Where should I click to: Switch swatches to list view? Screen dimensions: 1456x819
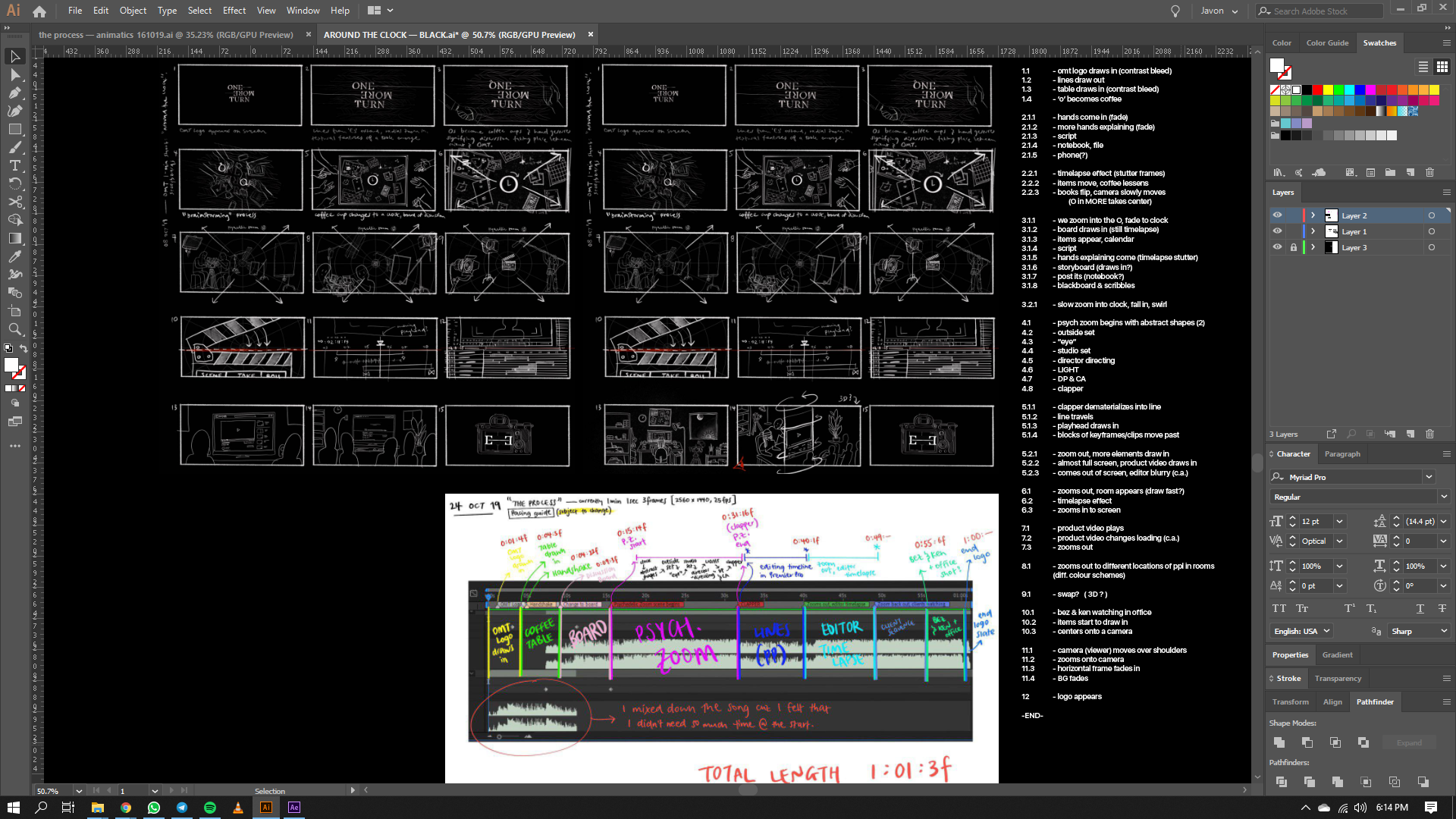1423,67
